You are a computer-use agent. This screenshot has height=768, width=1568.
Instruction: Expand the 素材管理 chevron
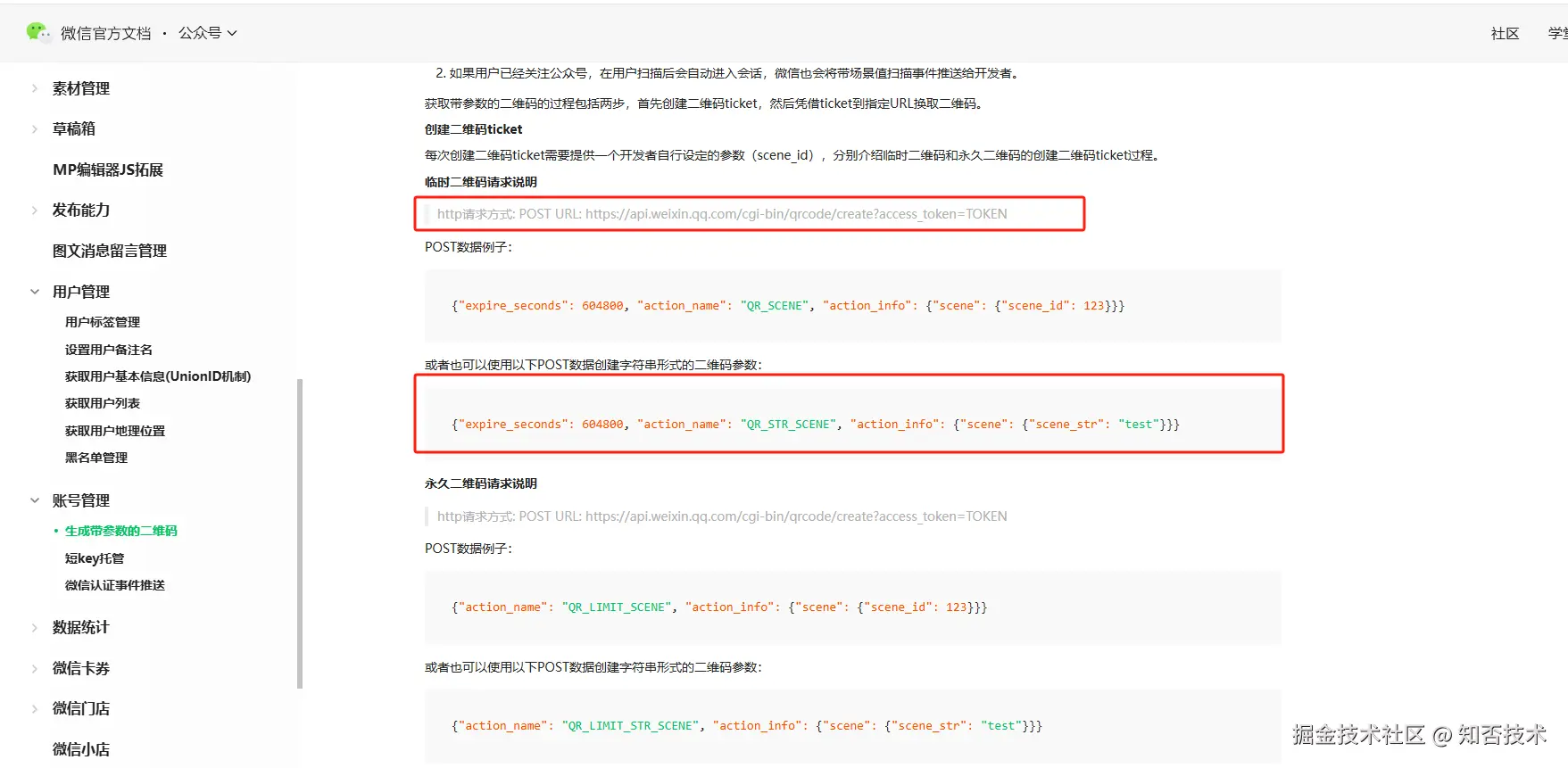[x=35, y=88]
